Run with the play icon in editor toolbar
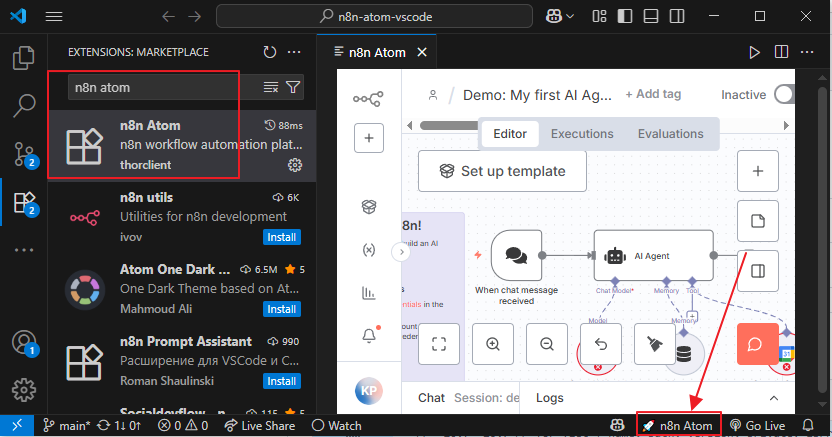Screen dimensions: 832x437 coord(754,52)
